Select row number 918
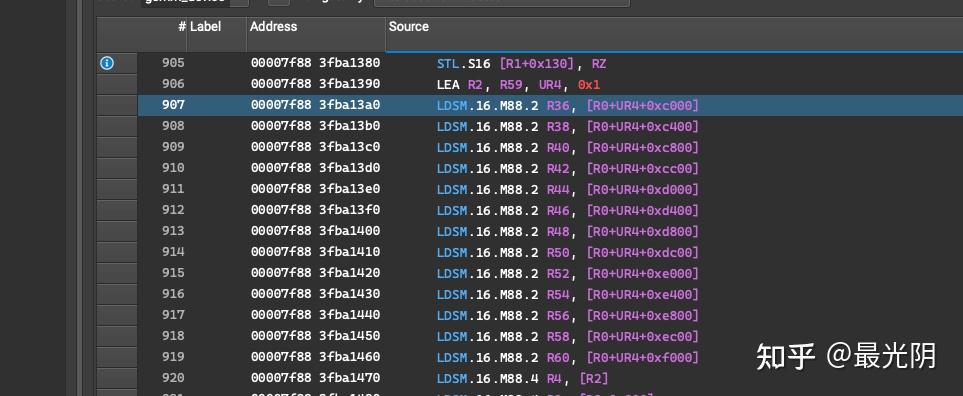 click(173, 336)
